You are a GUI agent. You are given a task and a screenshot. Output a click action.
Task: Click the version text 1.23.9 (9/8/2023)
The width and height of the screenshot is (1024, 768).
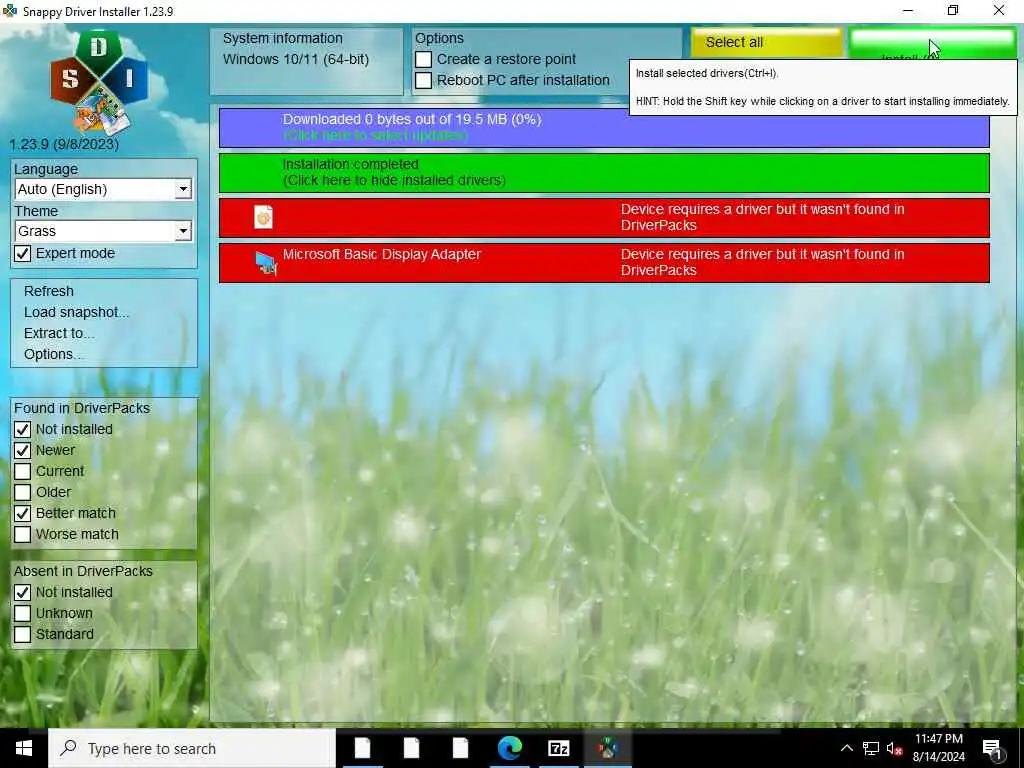pyautogui.click(x=64, y=144)
